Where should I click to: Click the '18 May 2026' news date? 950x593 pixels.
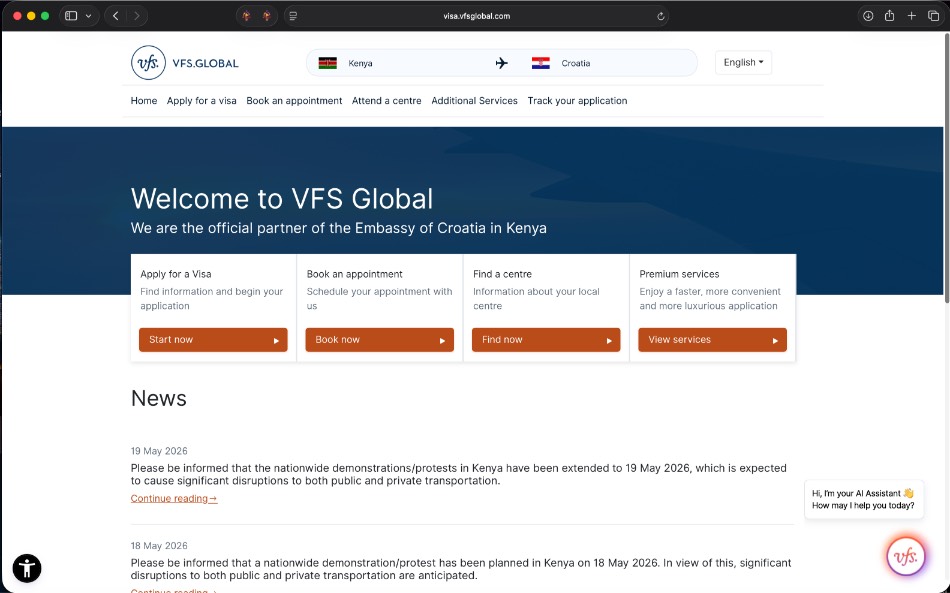pyautogui.click(x=159, y=546)
